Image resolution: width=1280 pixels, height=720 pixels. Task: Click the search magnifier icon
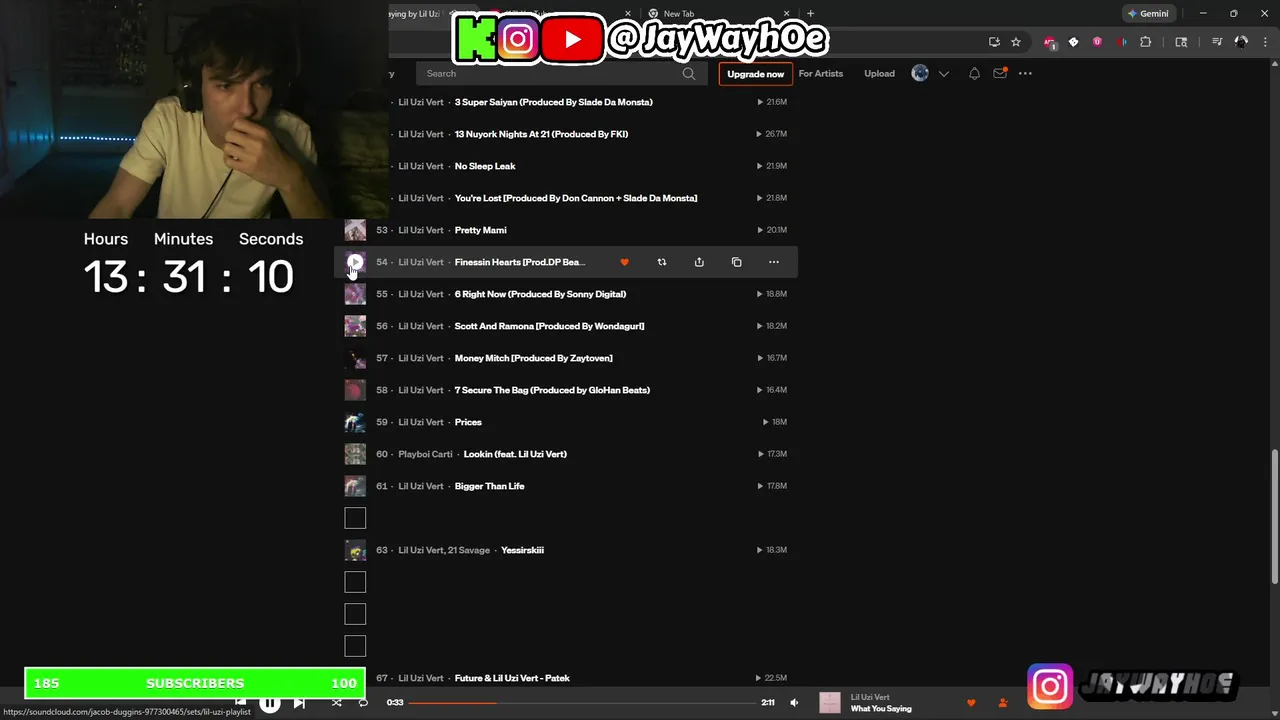[688, 73]
